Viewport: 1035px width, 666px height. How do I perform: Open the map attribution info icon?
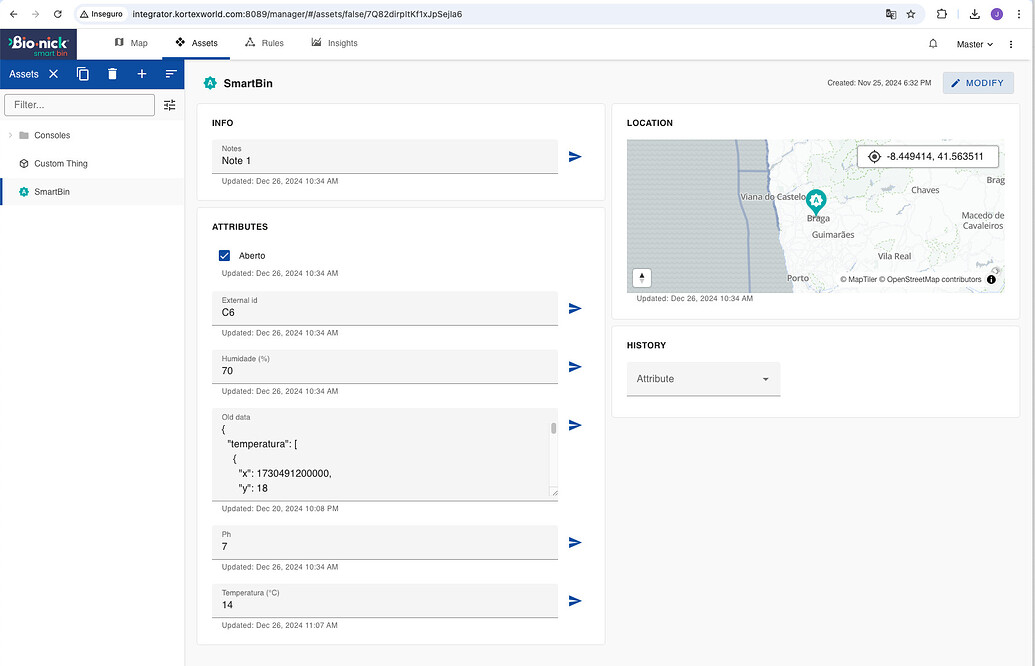tap(991, 279)
